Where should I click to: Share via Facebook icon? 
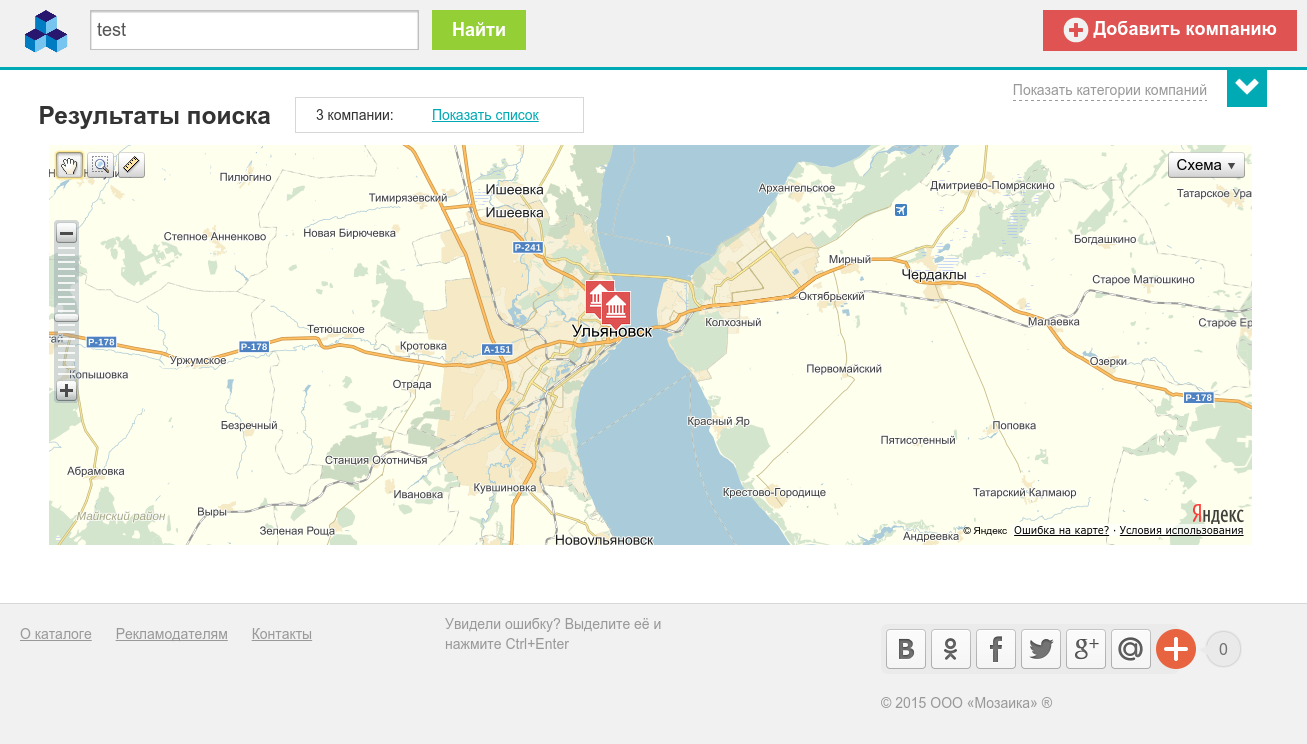[996, 649]
